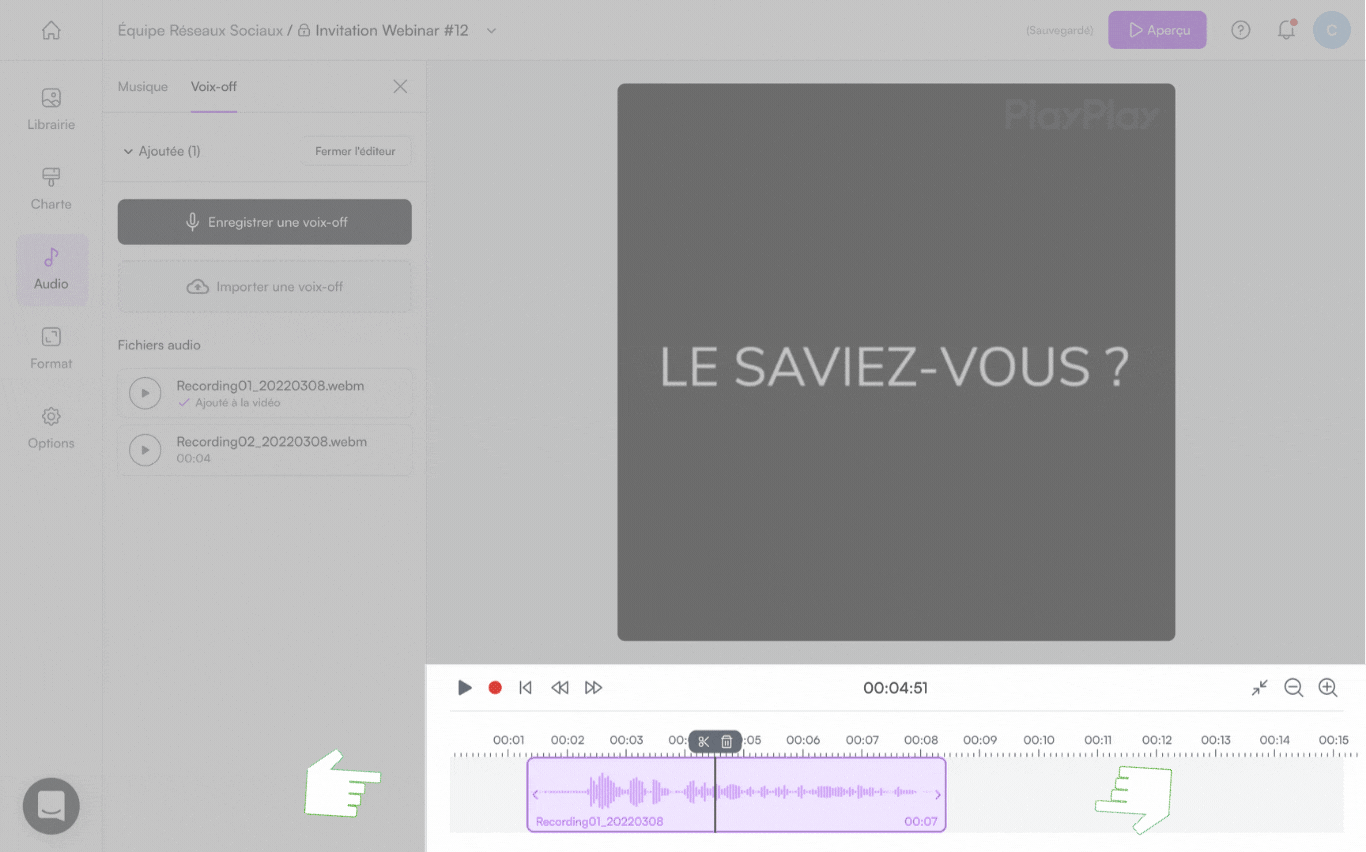The image size is (1366, 852).
Task: Open the user avatar menu
Action: 1332,30
